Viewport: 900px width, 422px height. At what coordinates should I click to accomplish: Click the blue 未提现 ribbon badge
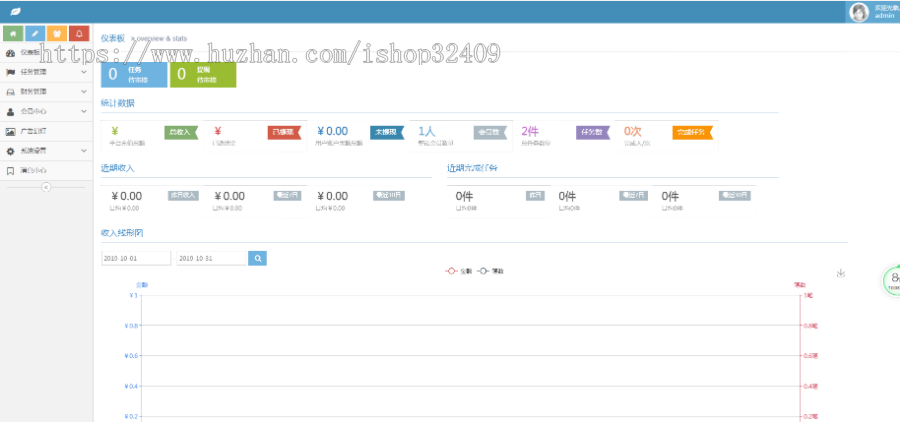pos(387,133)
